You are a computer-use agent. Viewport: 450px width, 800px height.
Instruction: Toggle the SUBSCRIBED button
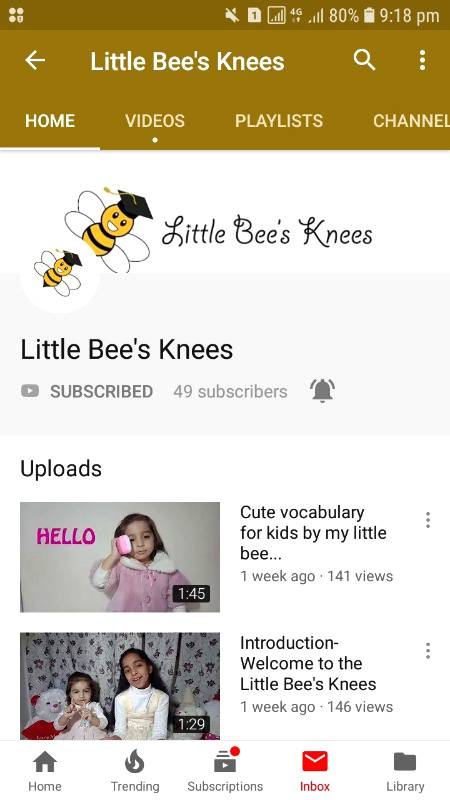pos(87,391)
